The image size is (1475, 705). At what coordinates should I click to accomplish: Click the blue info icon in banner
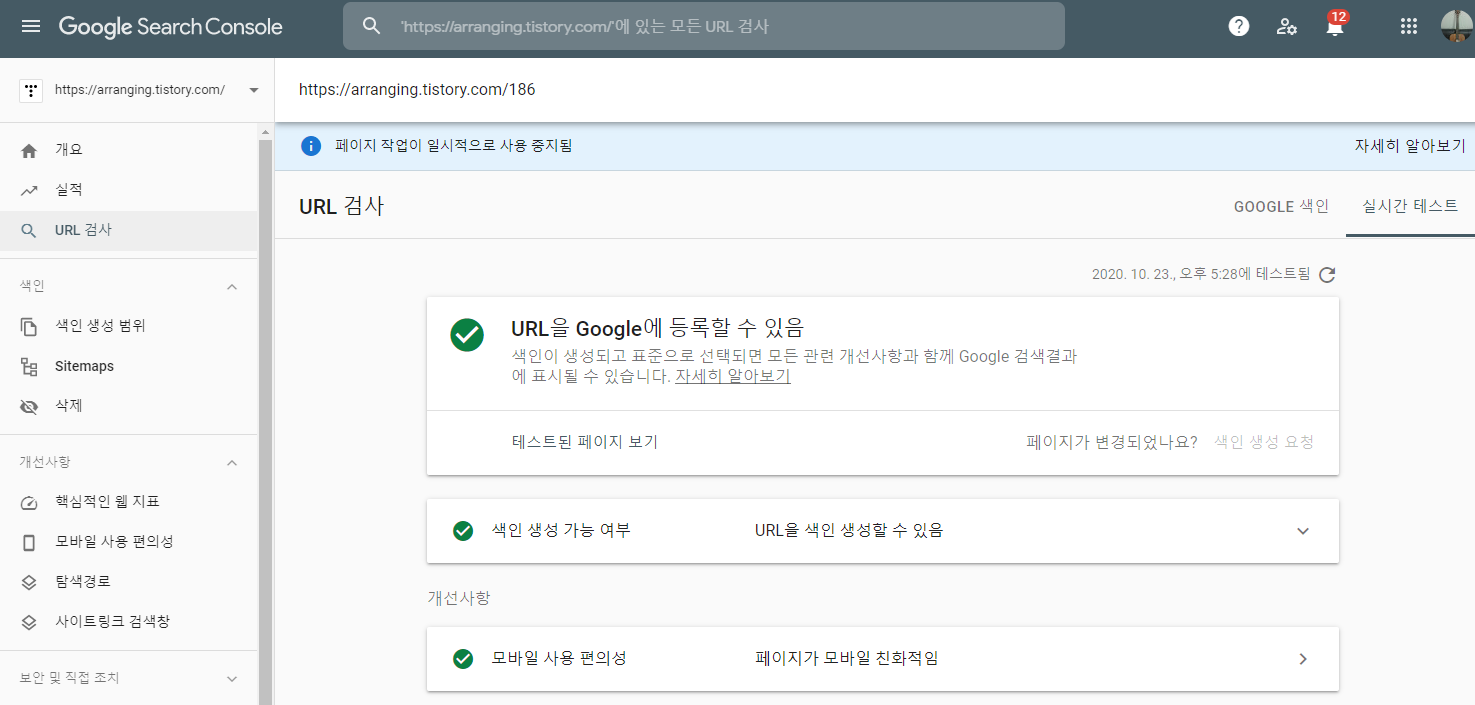tap(311, 146)
